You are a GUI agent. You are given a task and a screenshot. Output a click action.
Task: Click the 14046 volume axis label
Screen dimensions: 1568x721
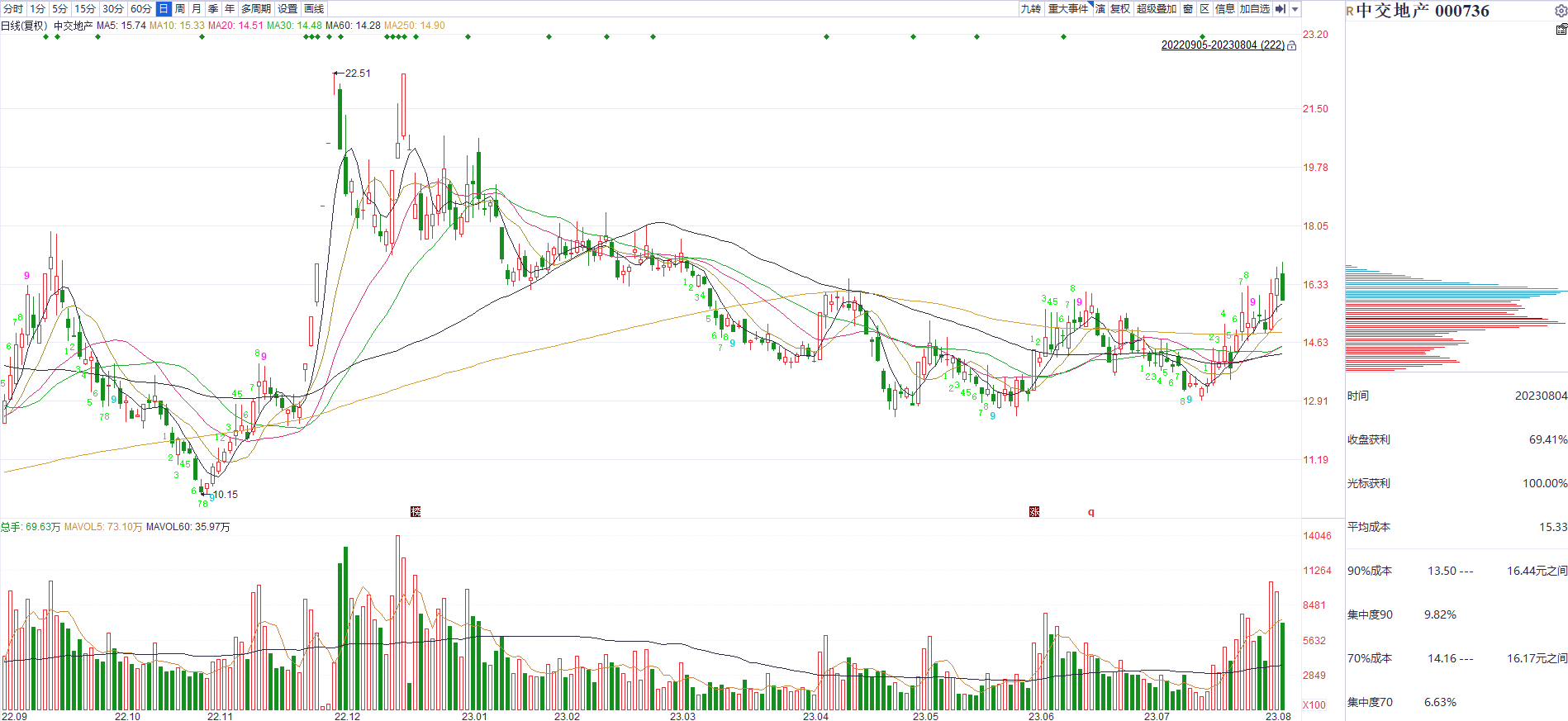point(1318,536)
